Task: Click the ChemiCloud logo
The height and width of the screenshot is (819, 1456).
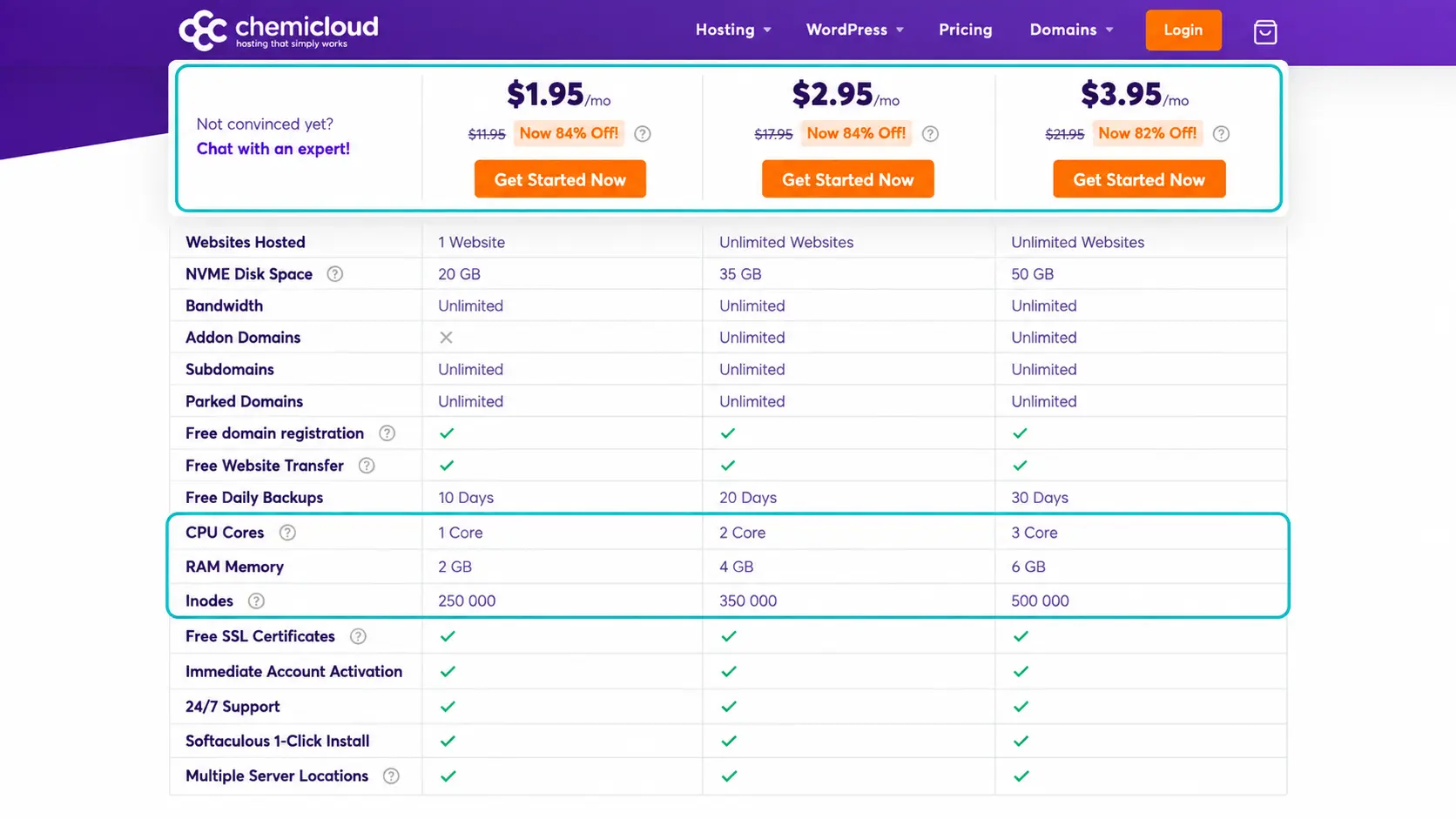Action: click(279, 30)
